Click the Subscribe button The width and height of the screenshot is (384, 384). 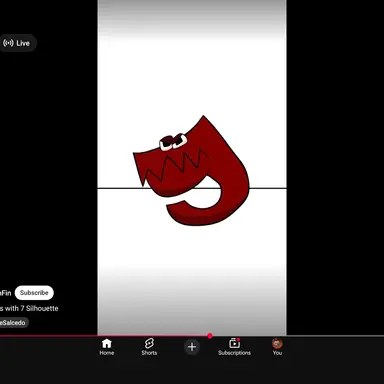34,293
